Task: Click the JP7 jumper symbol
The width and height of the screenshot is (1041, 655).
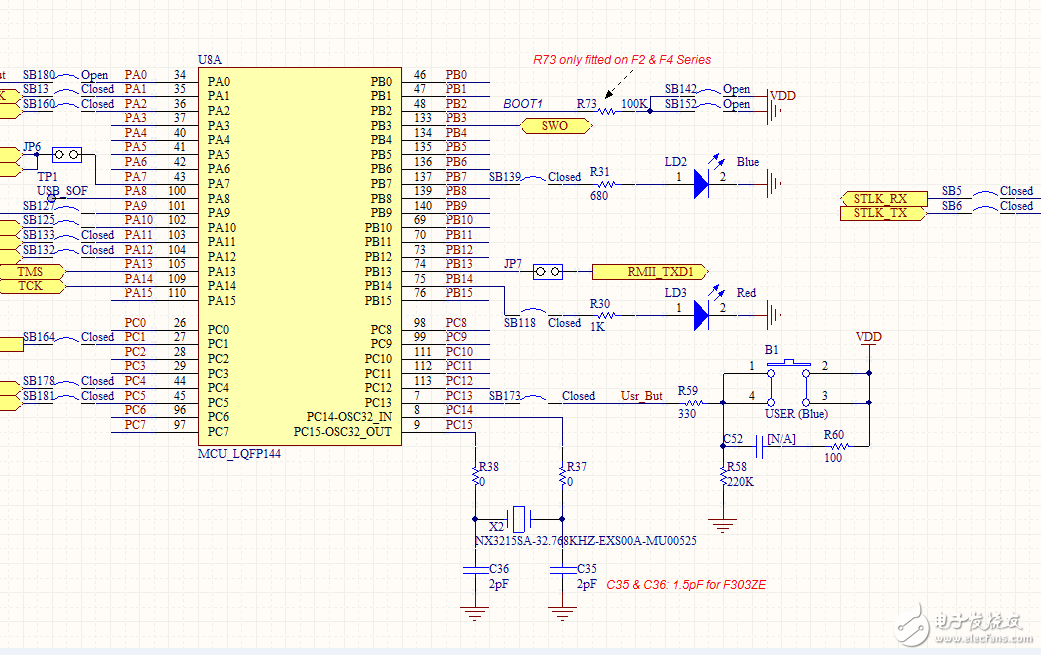Action: coord(547,271)
